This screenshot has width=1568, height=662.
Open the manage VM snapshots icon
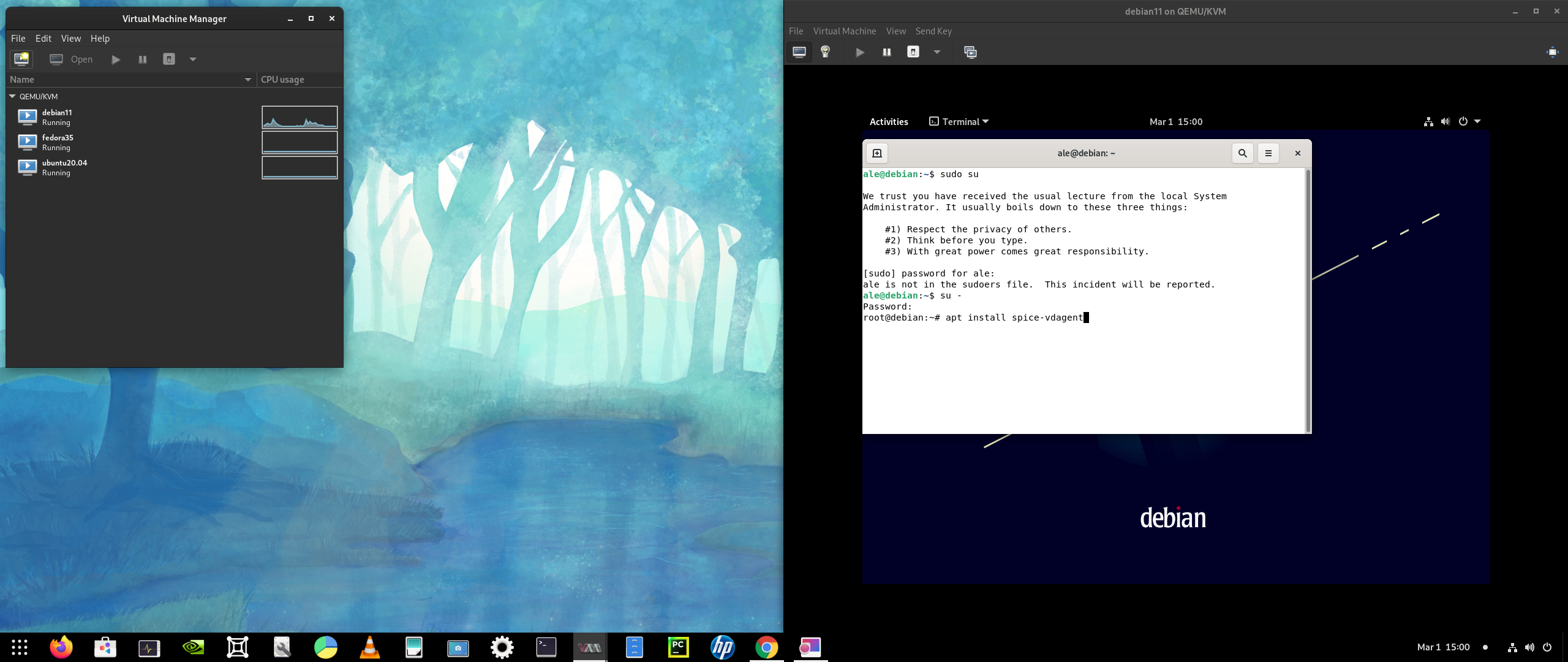click(970, 52)
